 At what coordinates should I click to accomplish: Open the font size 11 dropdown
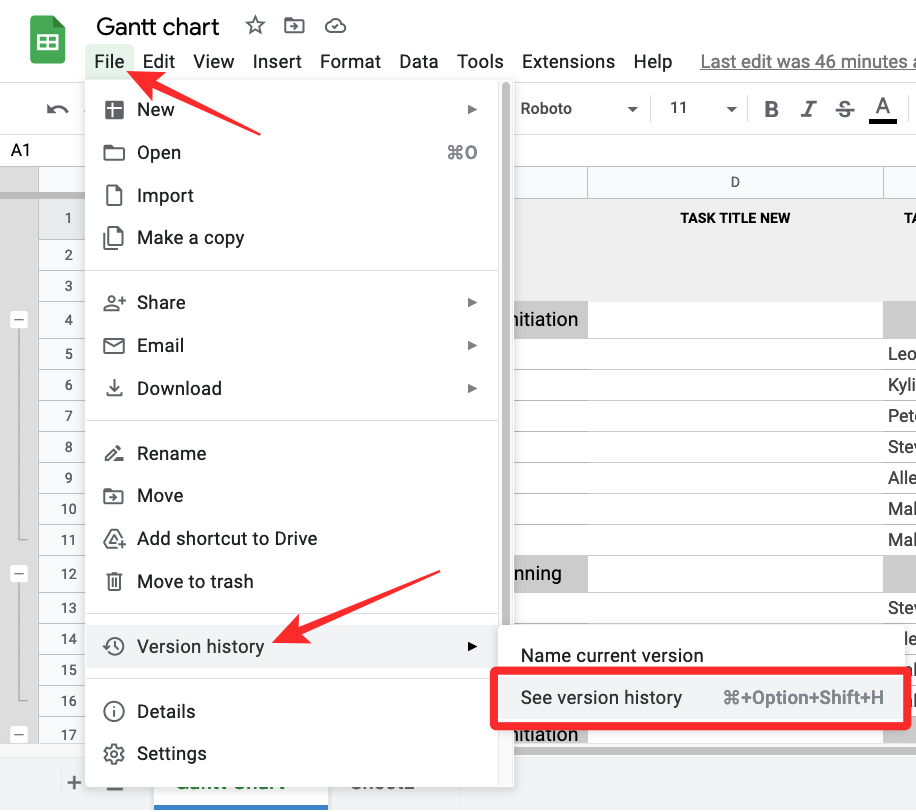pos(701,109)
